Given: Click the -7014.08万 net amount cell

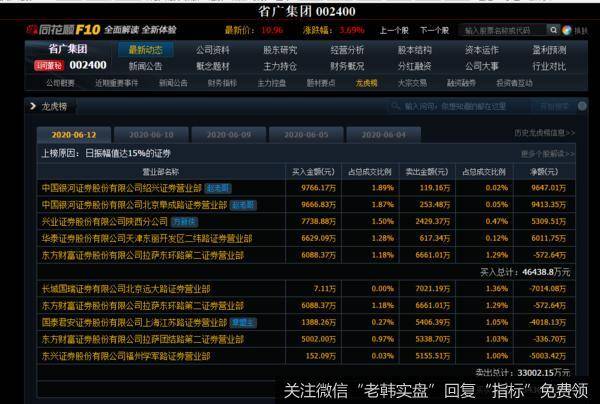Looking at the screenshot, I should pos(548,289).
